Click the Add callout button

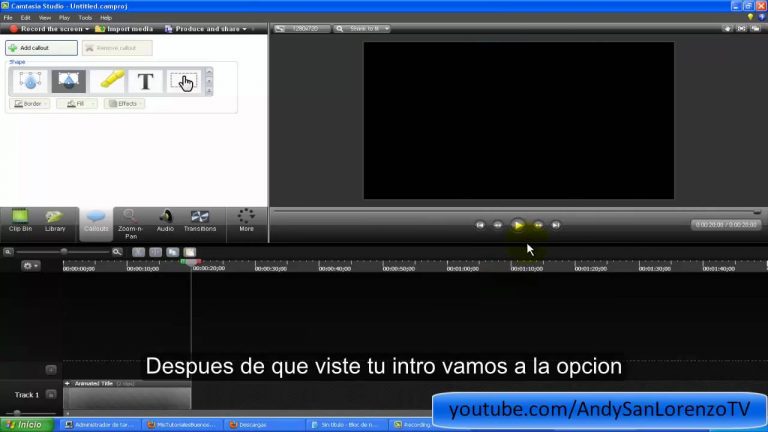click(x=41, y=48)
